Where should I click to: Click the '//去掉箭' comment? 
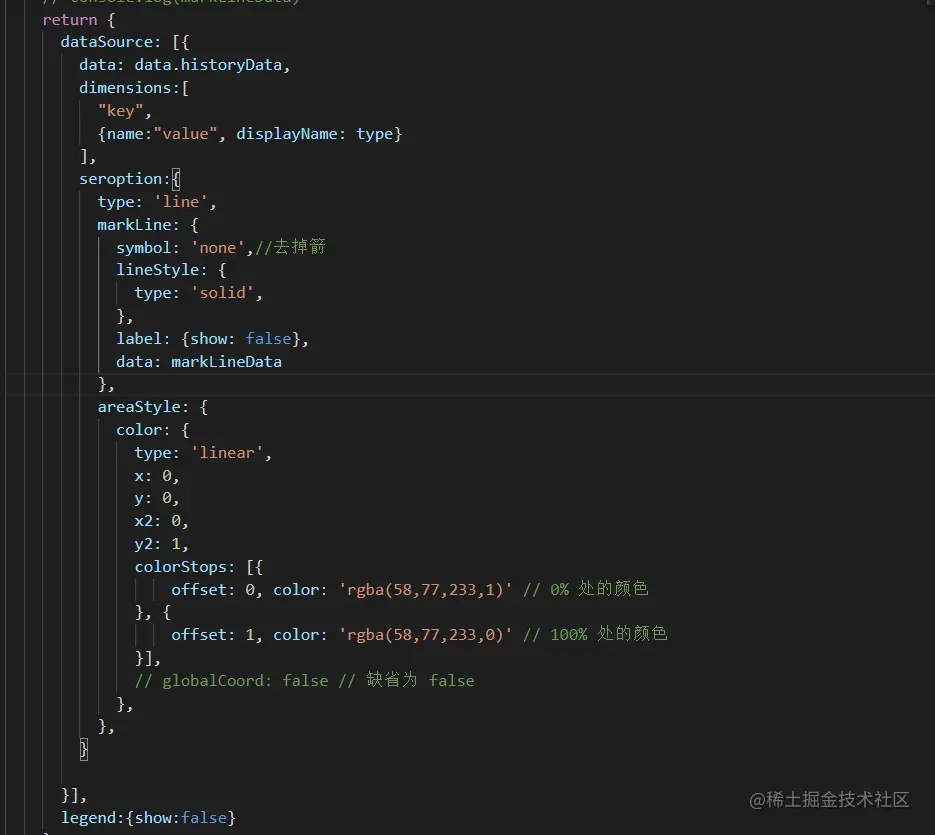290,246
